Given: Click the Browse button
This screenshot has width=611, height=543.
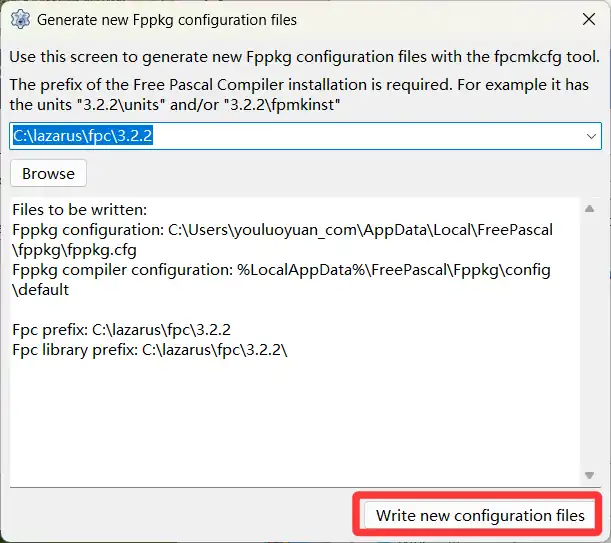Looking at the screenshot, I should (48, 173).
